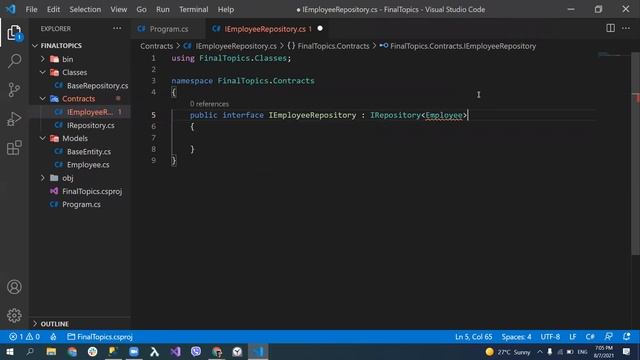Collapse the Models folder
Image resolution: width=640 pixels, height=360 pixels.
[x=43, y=138]
